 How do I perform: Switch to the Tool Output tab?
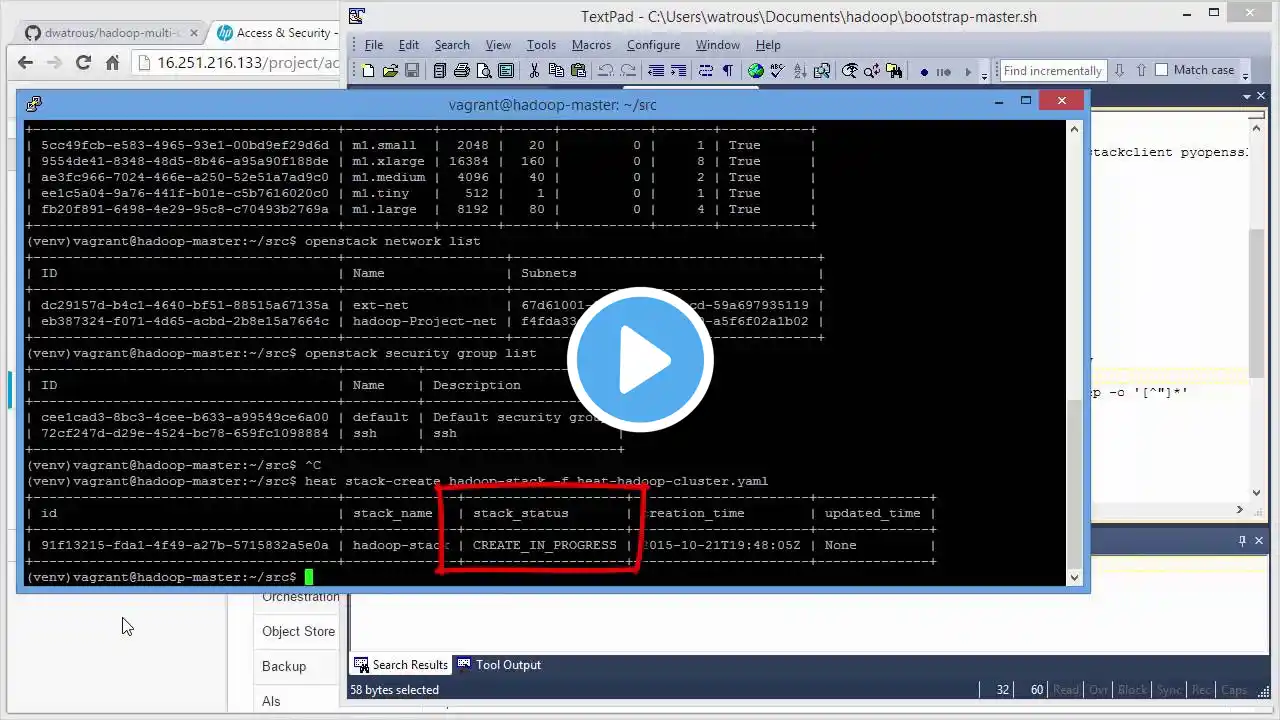[499, 665]
